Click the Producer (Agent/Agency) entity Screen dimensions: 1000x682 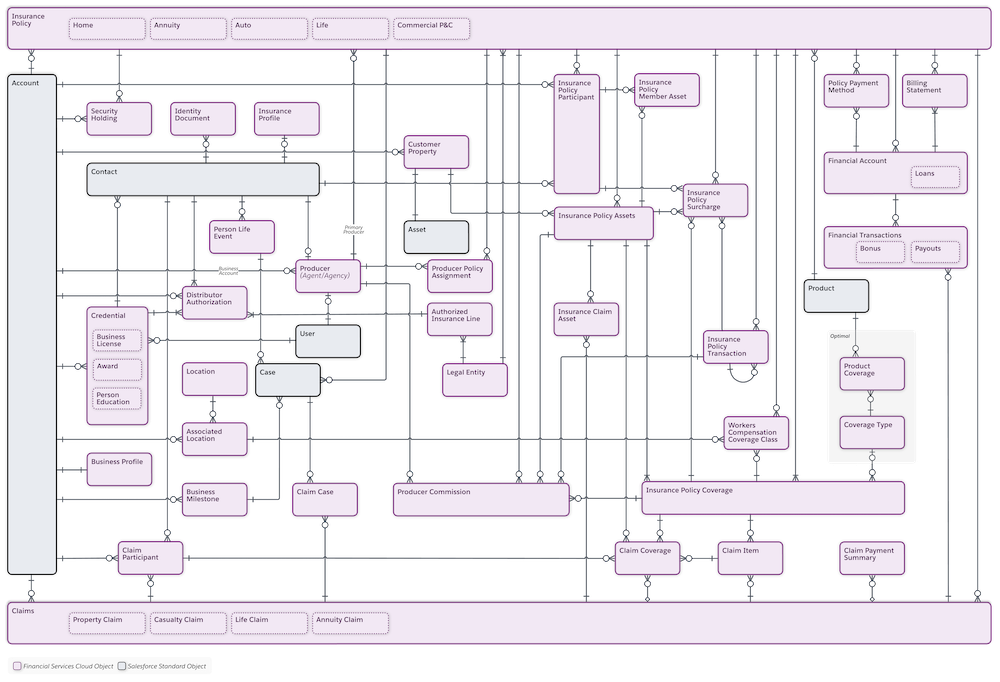tap(327, 273)
